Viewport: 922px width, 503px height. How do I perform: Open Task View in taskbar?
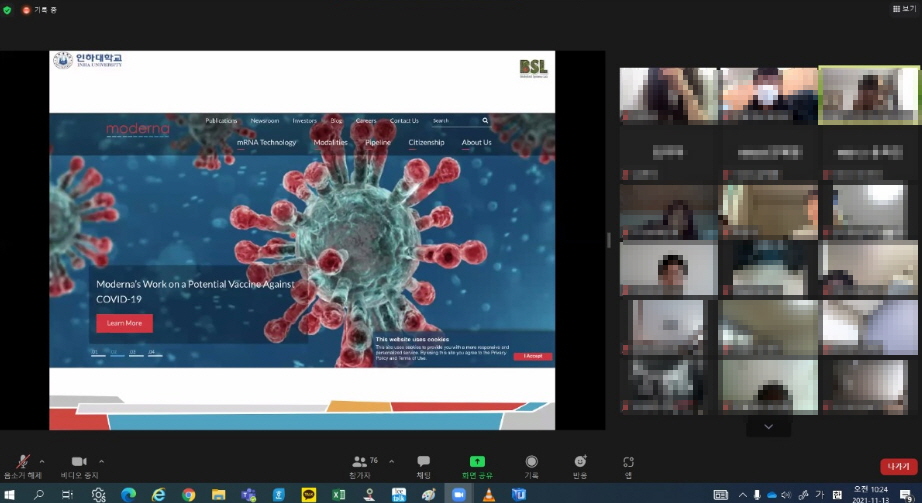68,495
